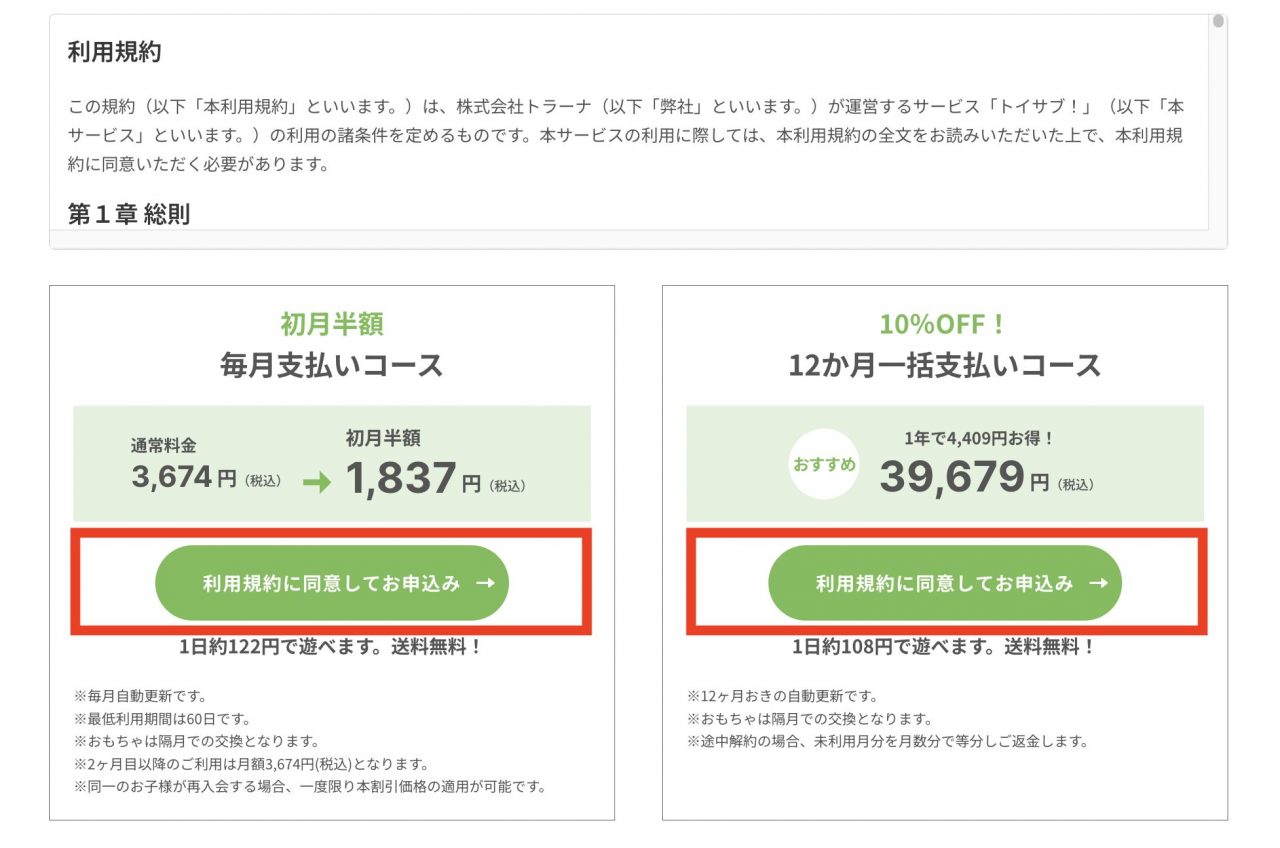Select the 毎月支払いコース heading
This screenshot has height=848, width=1280.
333,363
